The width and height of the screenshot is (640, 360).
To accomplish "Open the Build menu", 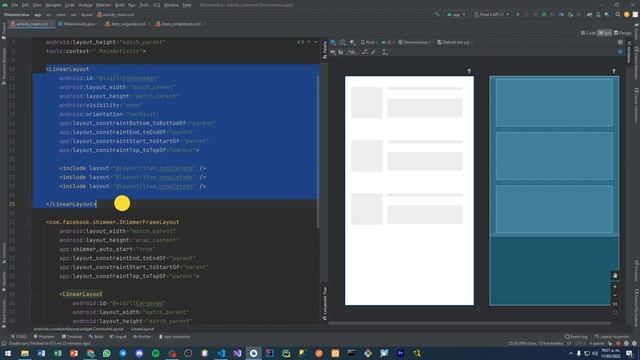I will point(120,5).
